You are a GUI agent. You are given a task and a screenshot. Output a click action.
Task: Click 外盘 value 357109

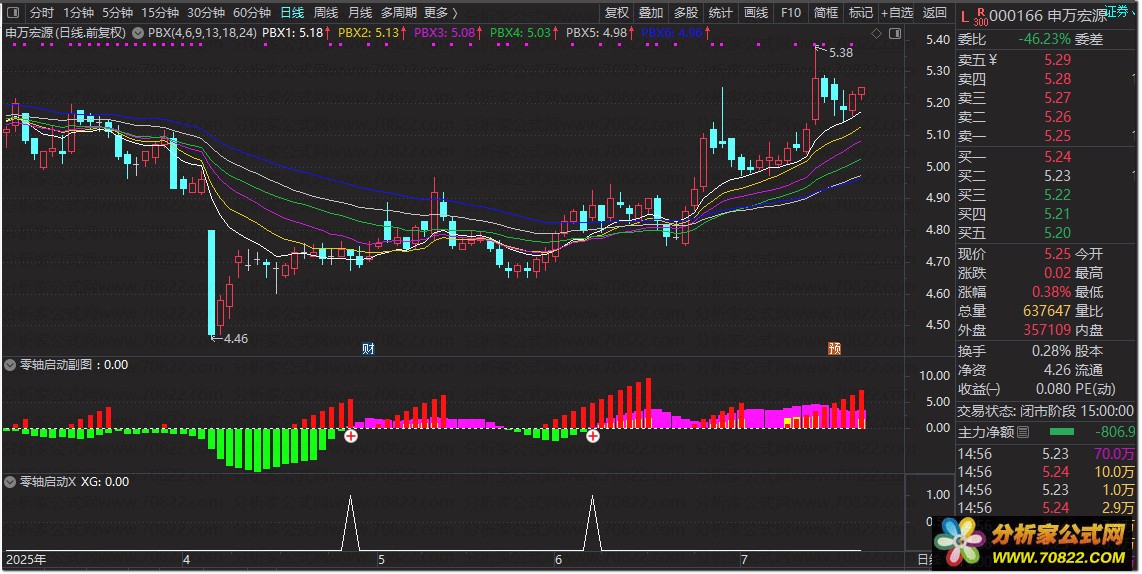[x=1047, y=330]
